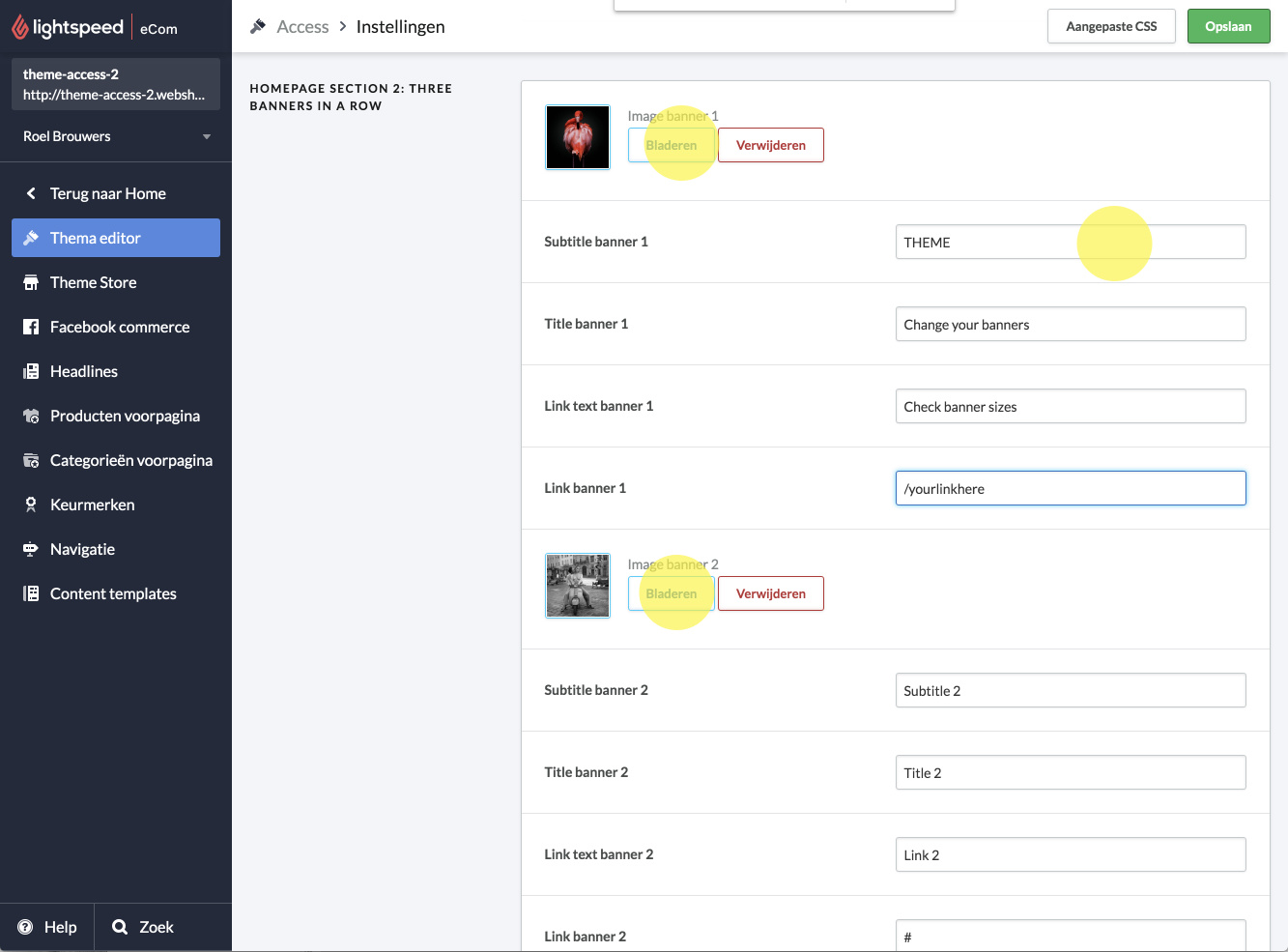Go back via Terug naar Home chevron

(x=31, y=193)
